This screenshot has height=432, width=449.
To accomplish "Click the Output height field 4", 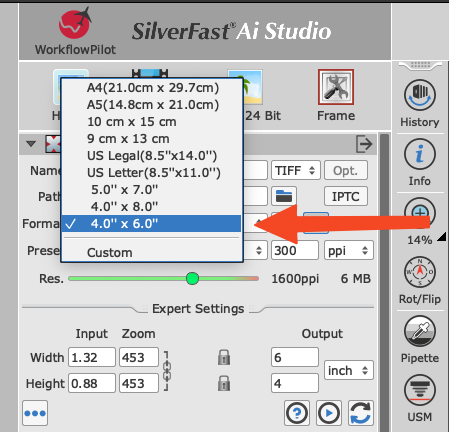I will pyautogui.click(x=295, y=383).
